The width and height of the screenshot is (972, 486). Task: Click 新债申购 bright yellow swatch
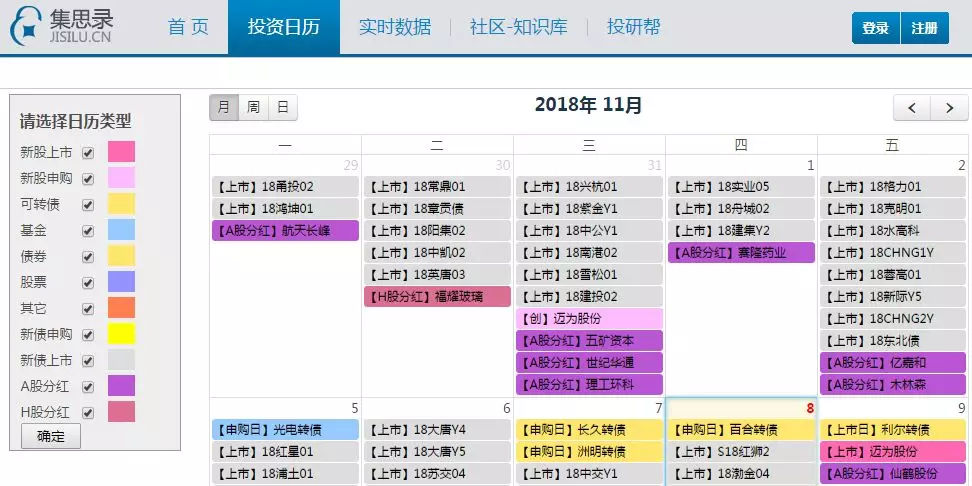[x=122, y=334]
